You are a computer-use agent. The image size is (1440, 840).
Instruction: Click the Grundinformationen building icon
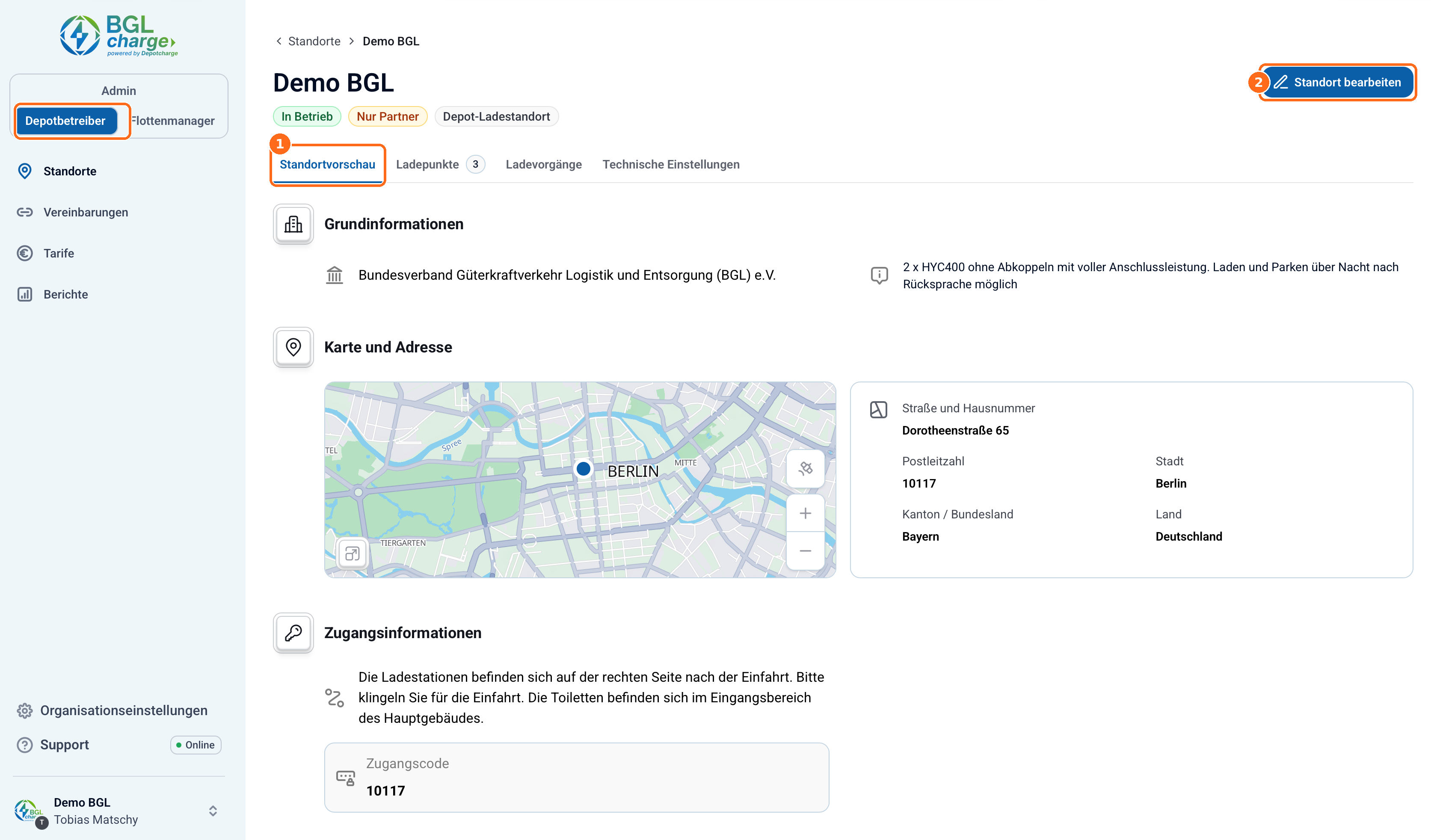coord(293,224)
